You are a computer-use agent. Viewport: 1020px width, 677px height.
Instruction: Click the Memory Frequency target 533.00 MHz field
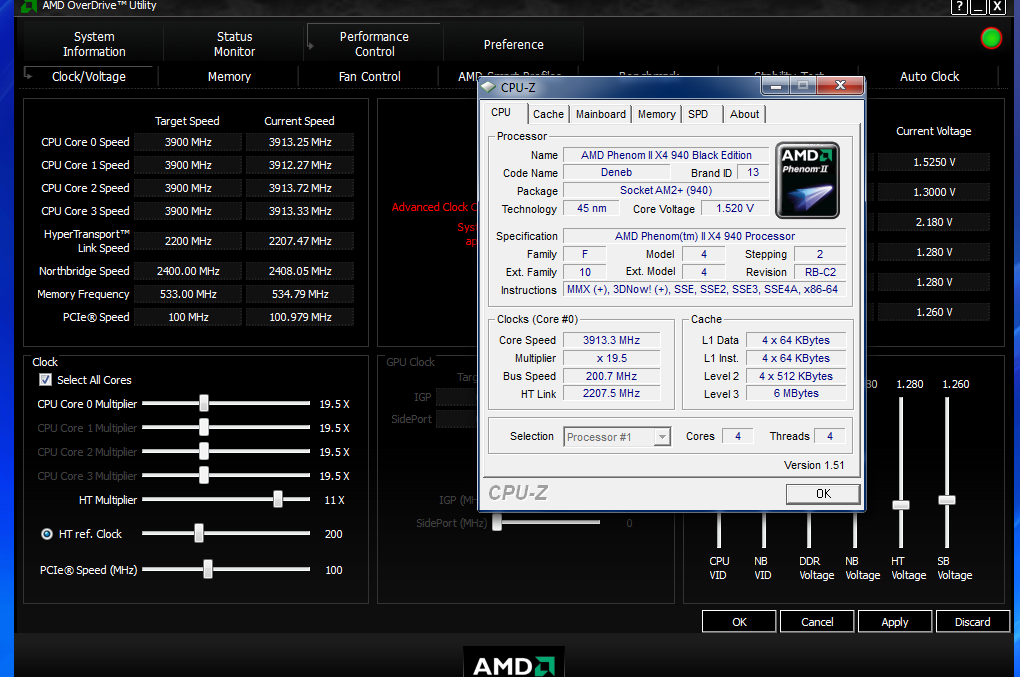coord(188,294)
